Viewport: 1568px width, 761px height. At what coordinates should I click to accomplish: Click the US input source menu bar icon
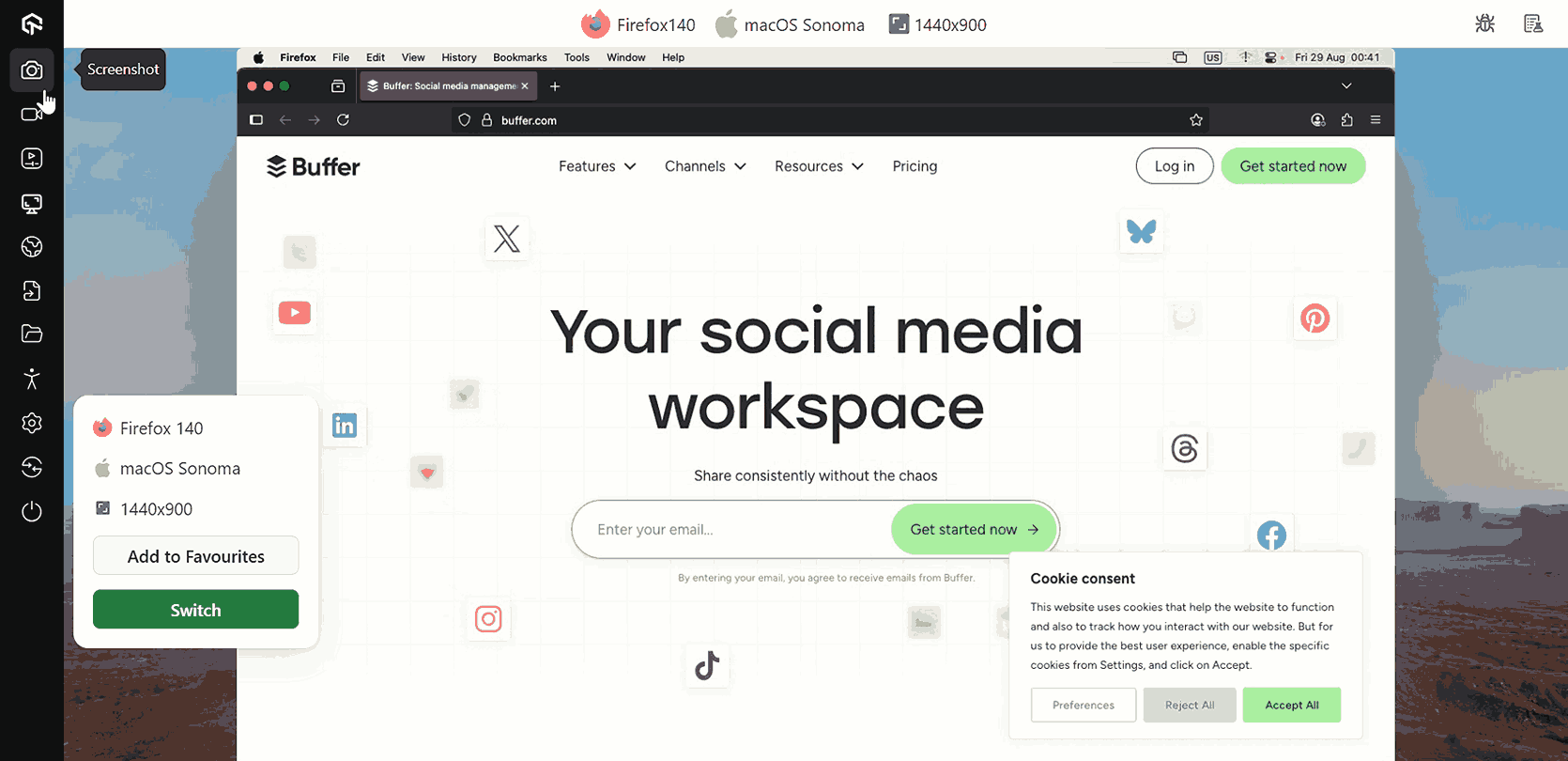[1213, 57]
